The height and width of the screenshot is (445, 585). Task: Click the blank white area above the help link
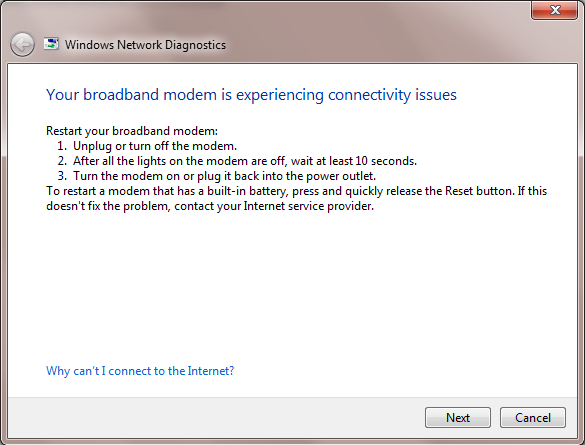[291, 287]
